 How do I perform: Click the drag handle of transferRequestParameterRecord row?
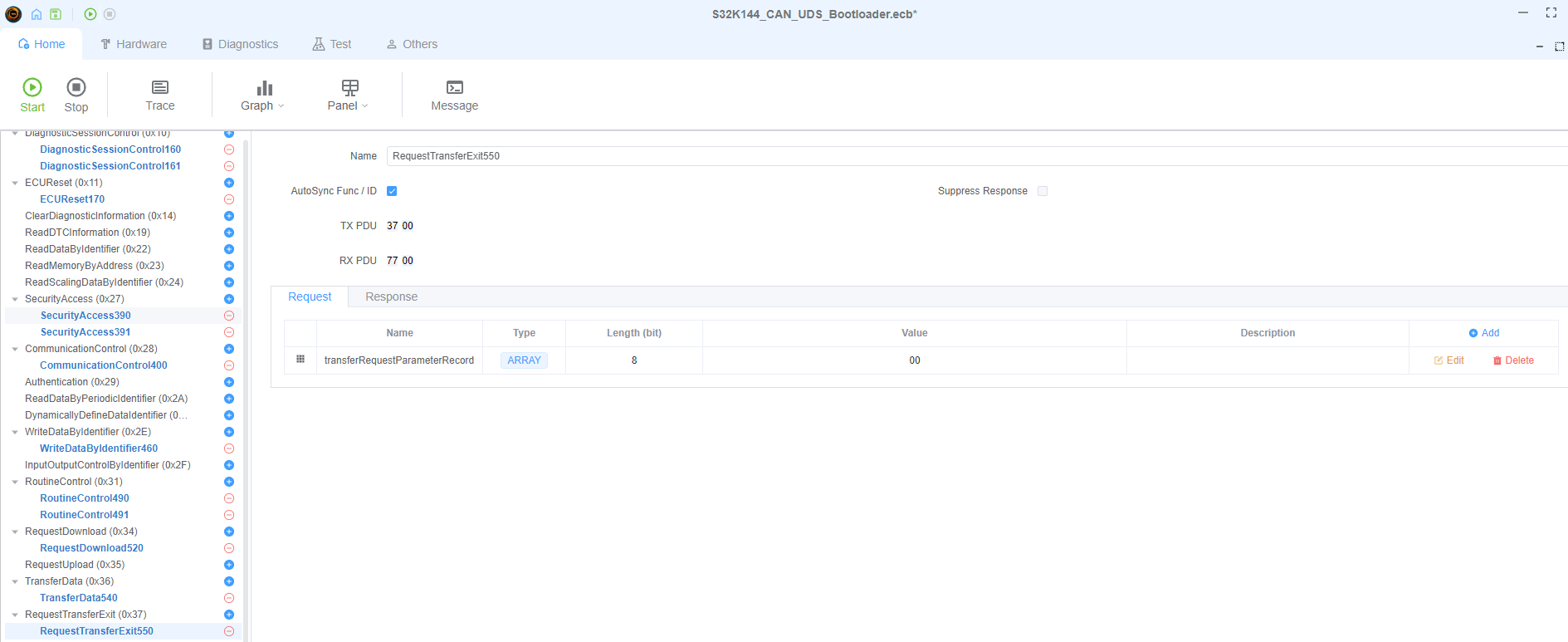pos(300,360)
